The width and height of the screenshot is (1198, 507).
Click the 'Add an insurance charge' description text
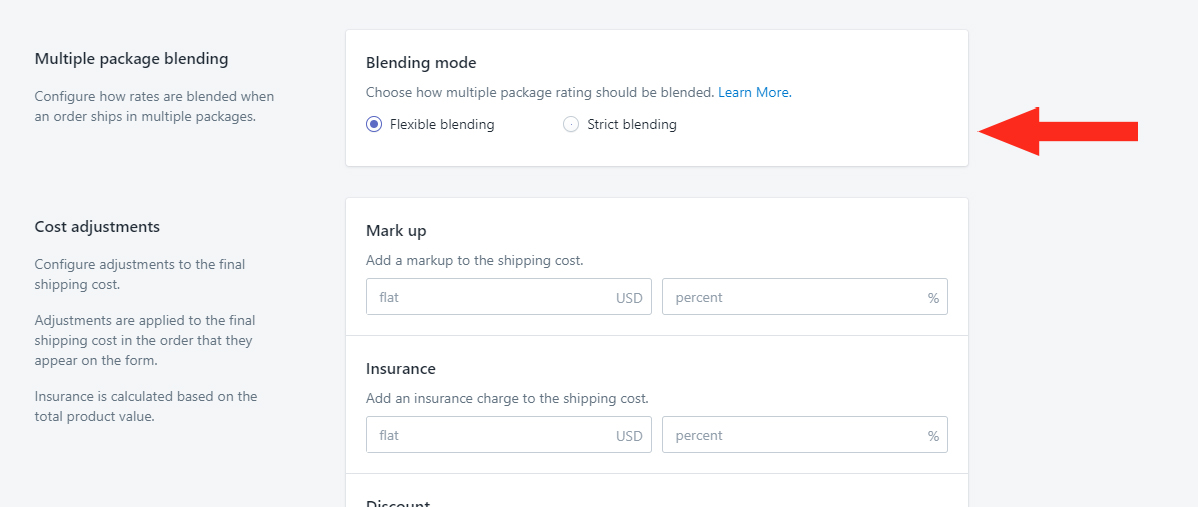click(x=507, y=398)
